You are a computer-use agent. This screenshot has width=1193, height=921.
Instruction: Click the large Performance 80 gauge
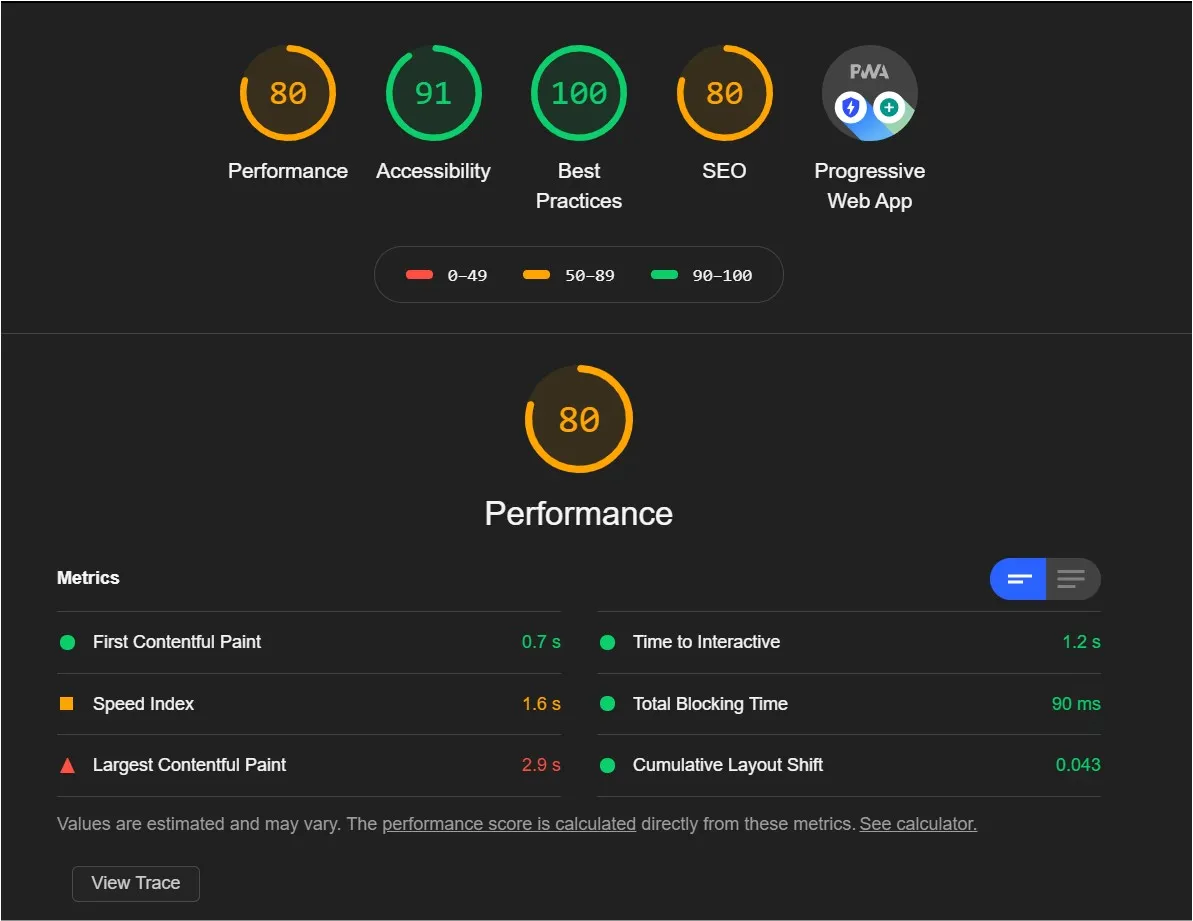579,419
